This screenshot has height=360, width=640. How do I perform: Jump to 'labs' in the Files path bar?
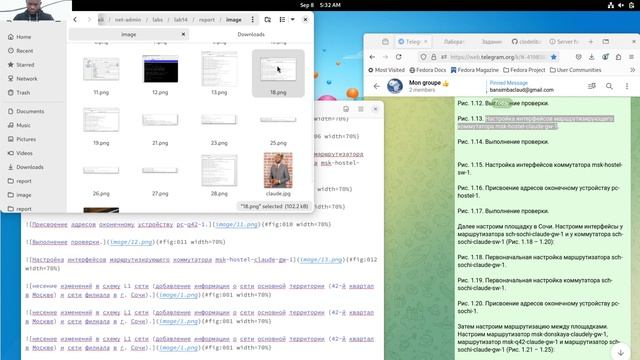pos(158,20)
